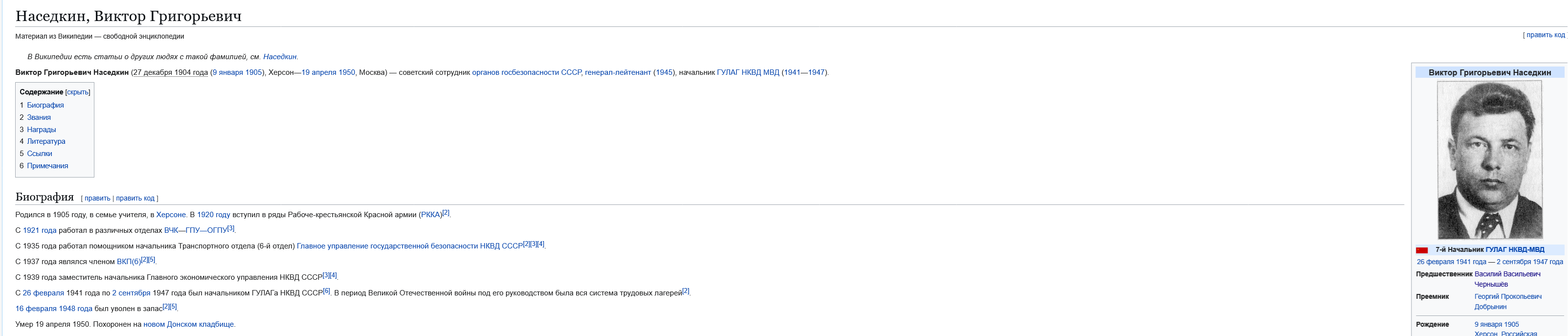The width and height of the screenshot is (1568, 336).
Task: Click top-right править код link
Action: tap(1545, 35)
